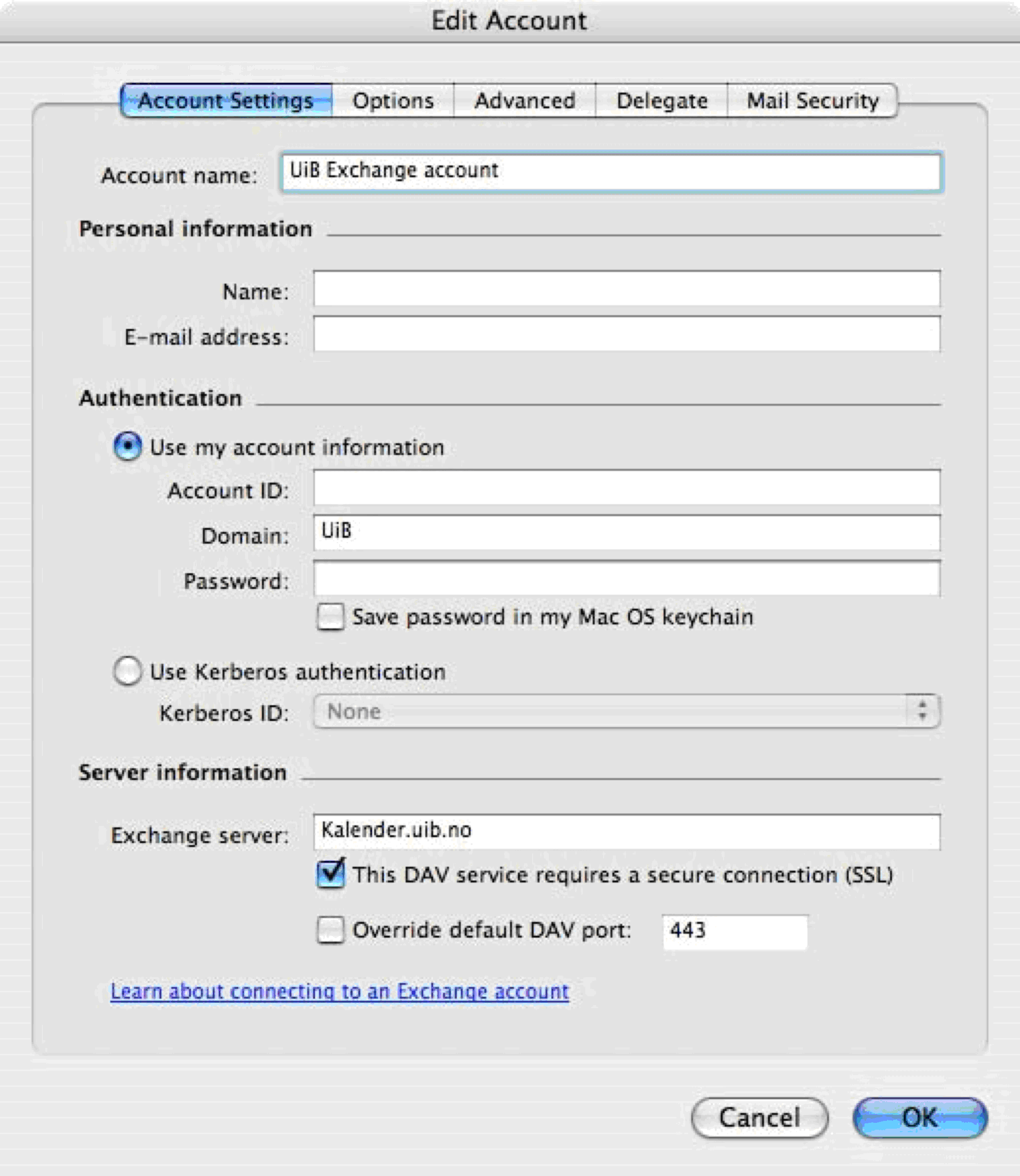Go to Mail Security tab

coord(812,101)
